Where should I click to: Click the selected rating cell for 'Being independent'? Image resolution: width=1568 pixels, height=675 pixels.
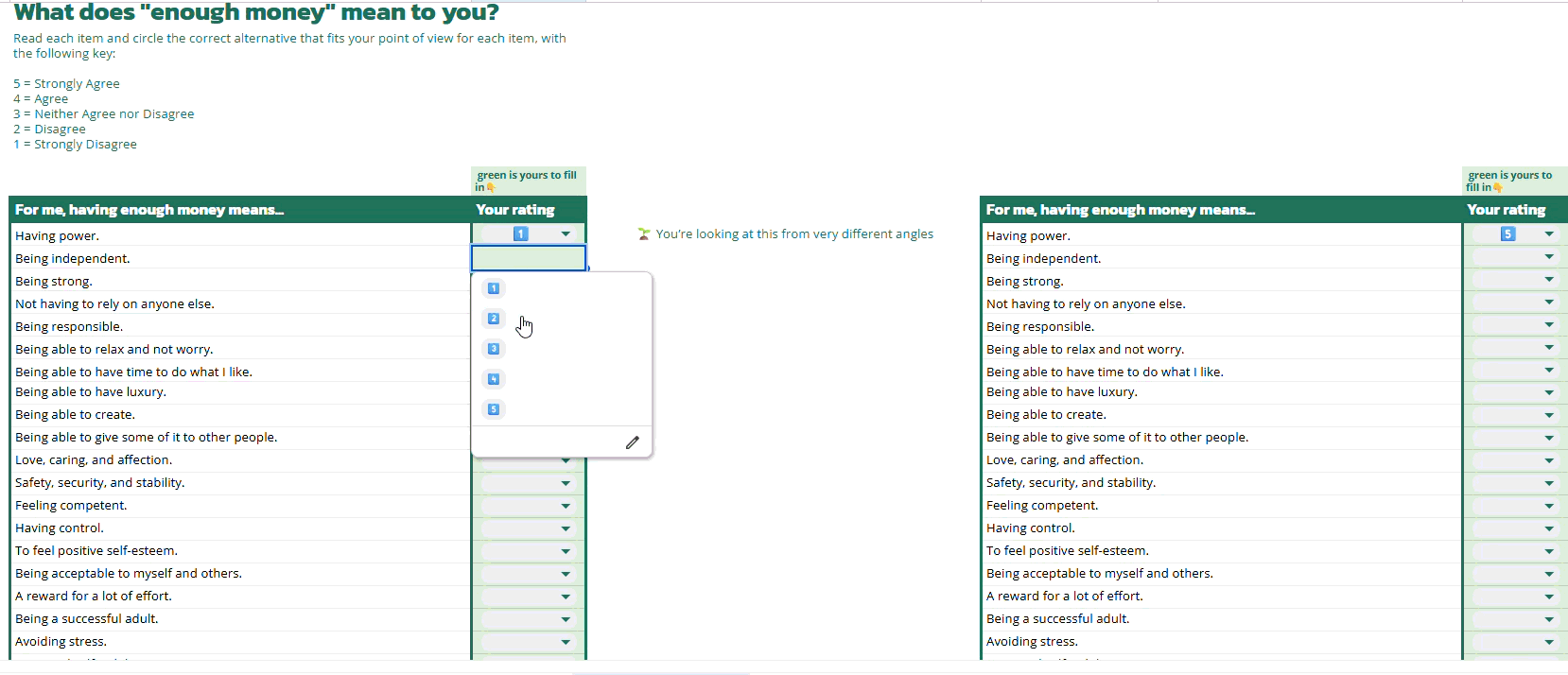[528, 258]
